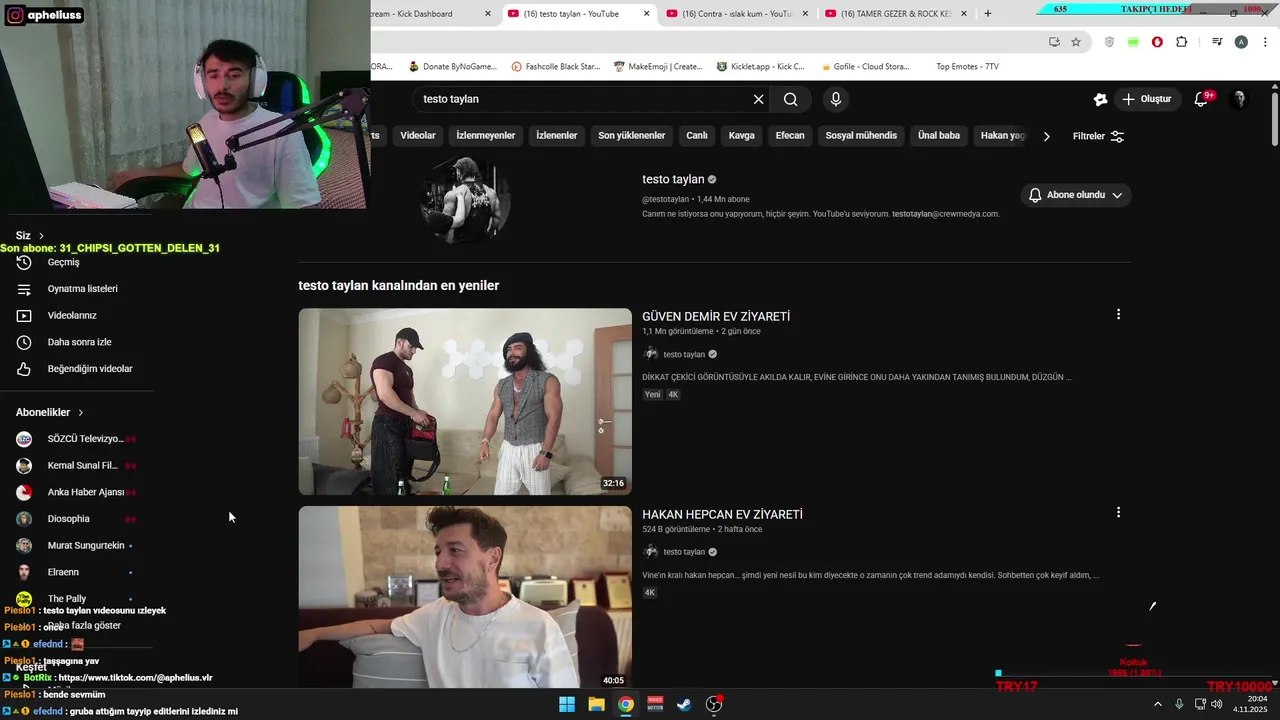Viewport: 1280px width, 720px height.
Task: Open HAKAN HEPCAN EV ZİYARETİ video title
Action: (x=722, y=514)
